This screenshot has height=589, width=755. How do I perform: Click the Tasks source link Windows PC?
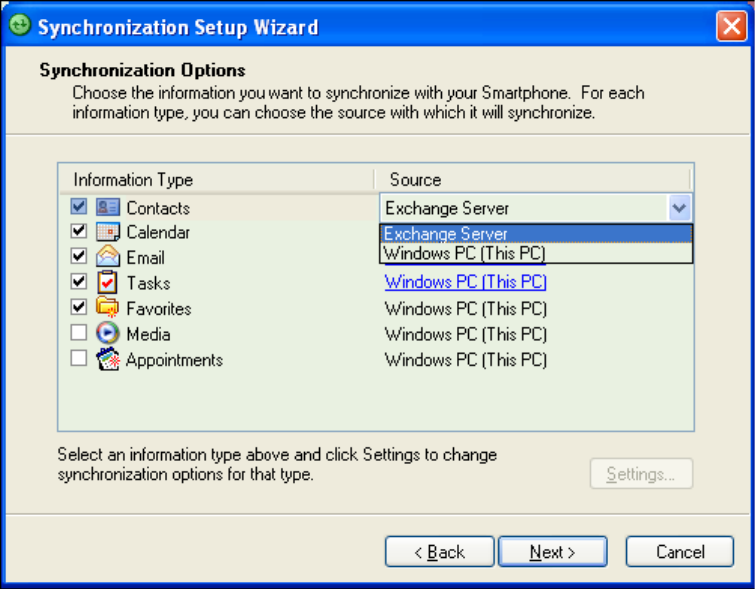(x=466, y=282)
